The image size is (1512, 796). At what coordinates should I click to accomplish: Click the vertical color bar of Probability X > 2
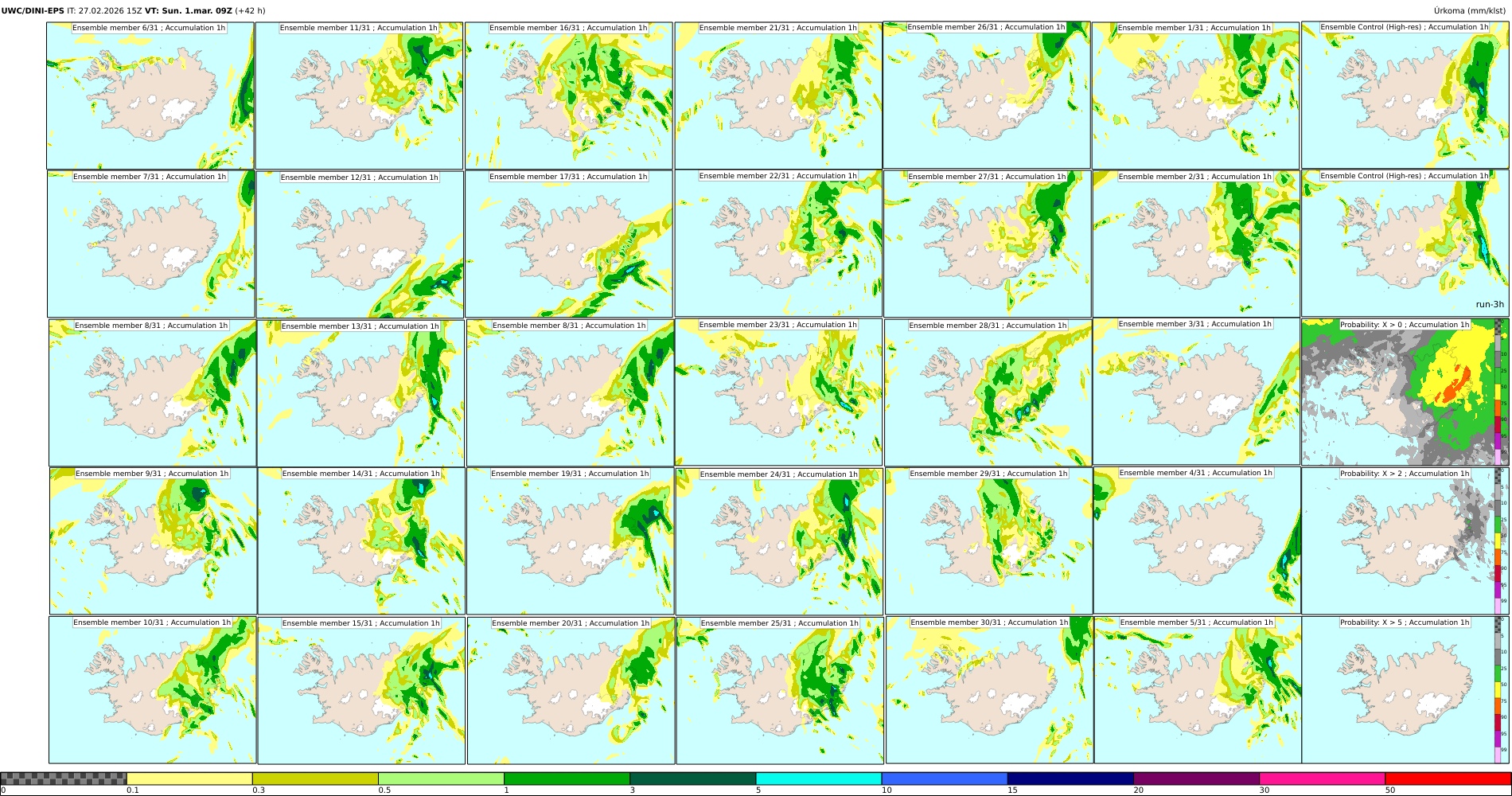[x=1498, y=540]
